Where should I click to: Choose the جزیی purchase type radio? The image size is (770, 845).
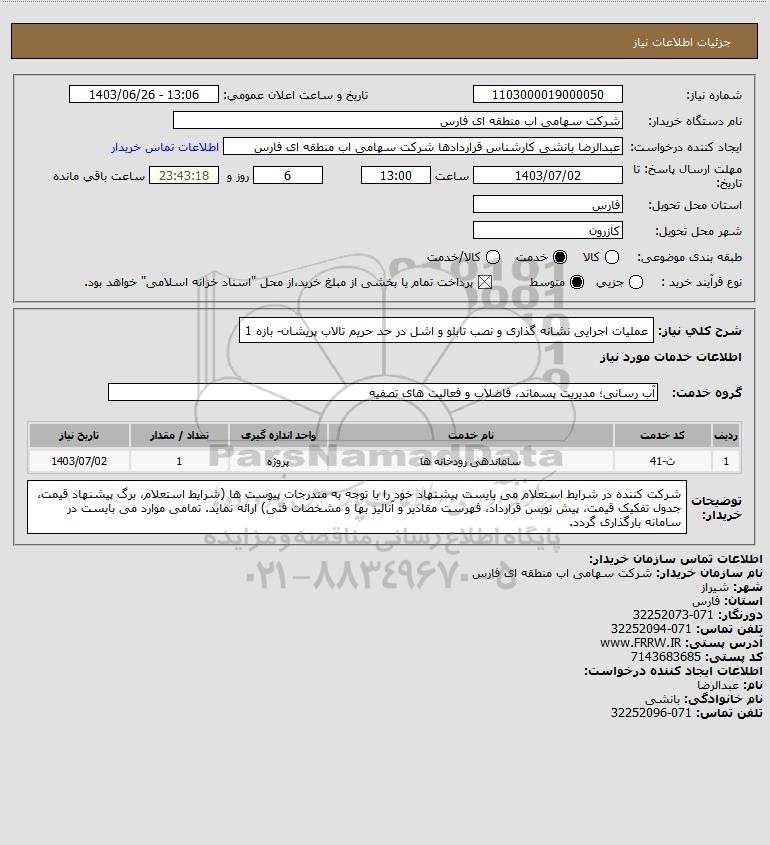[636, 282]
